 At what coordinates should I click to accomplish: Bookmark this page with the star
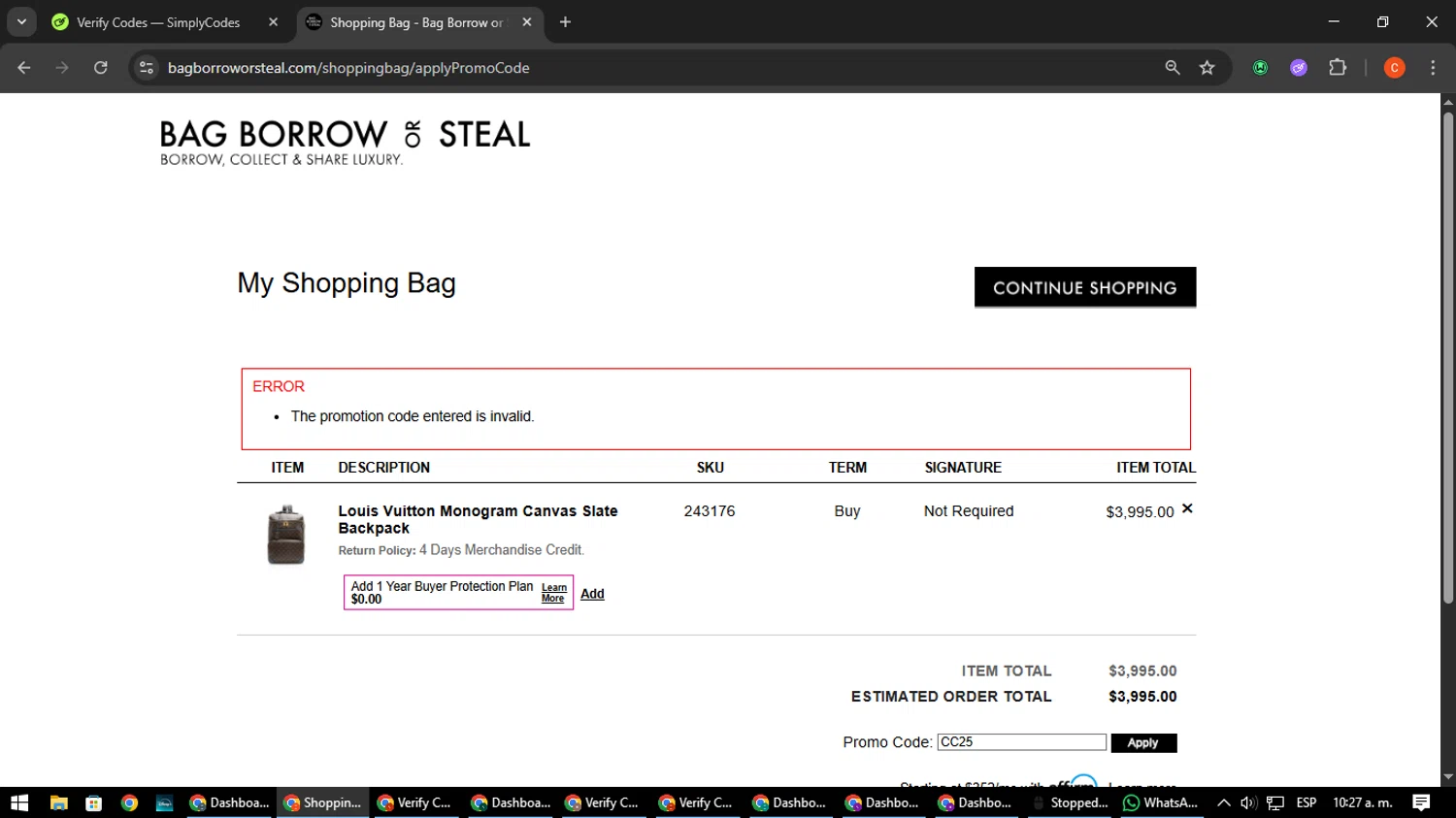pyautogui.click(x=1207, y=68)
